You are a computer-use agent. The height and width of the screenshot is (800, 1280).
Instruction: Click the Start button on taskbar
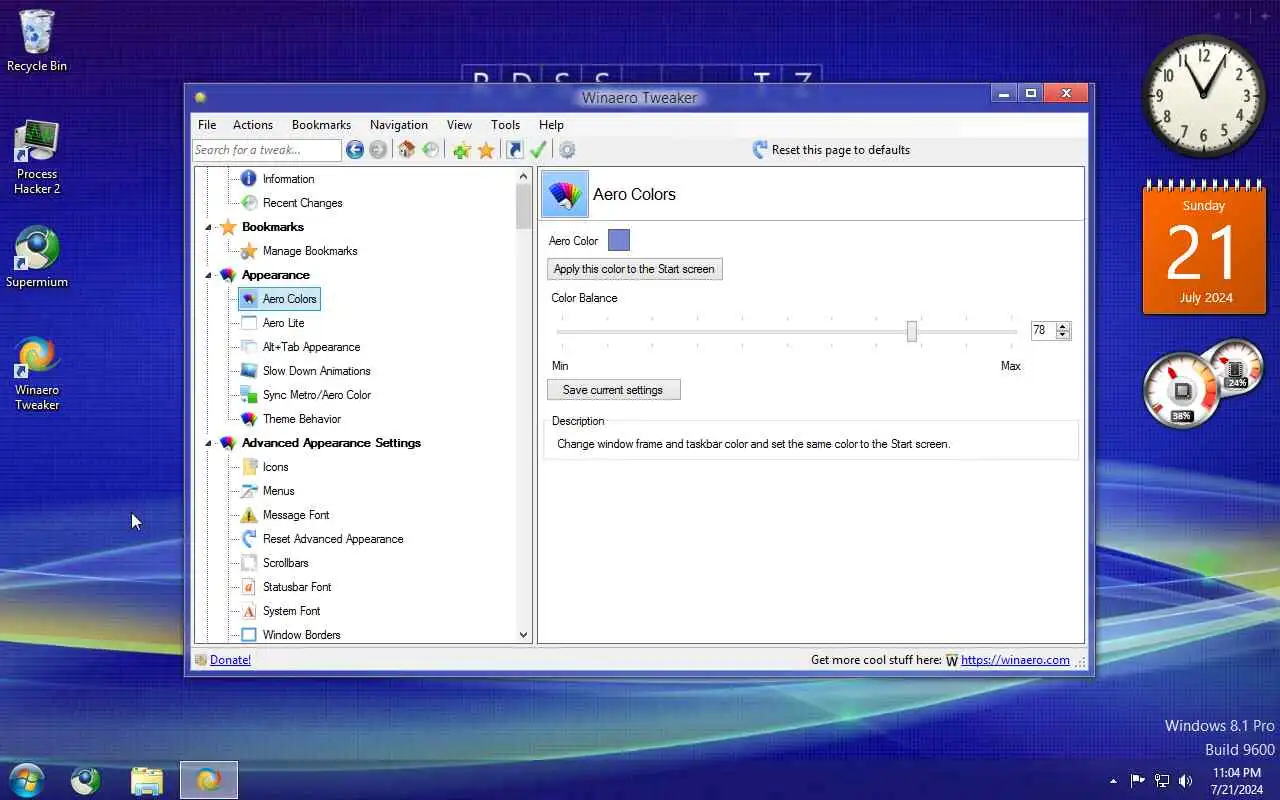26,780
